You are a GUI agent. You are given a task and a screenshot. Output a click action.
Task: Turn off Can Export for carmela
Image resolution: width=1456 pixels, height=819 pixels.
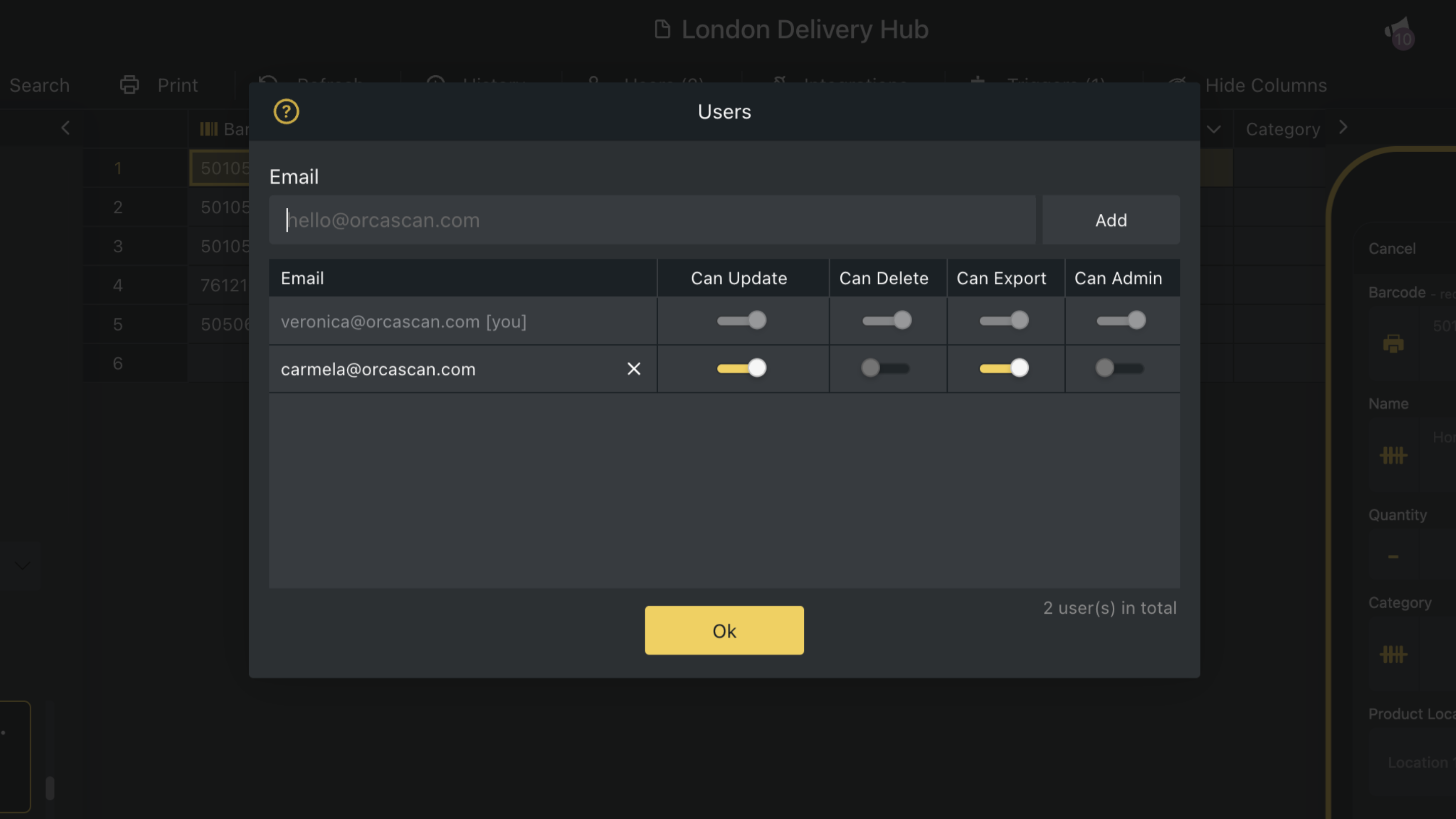tap(1004, 369)
